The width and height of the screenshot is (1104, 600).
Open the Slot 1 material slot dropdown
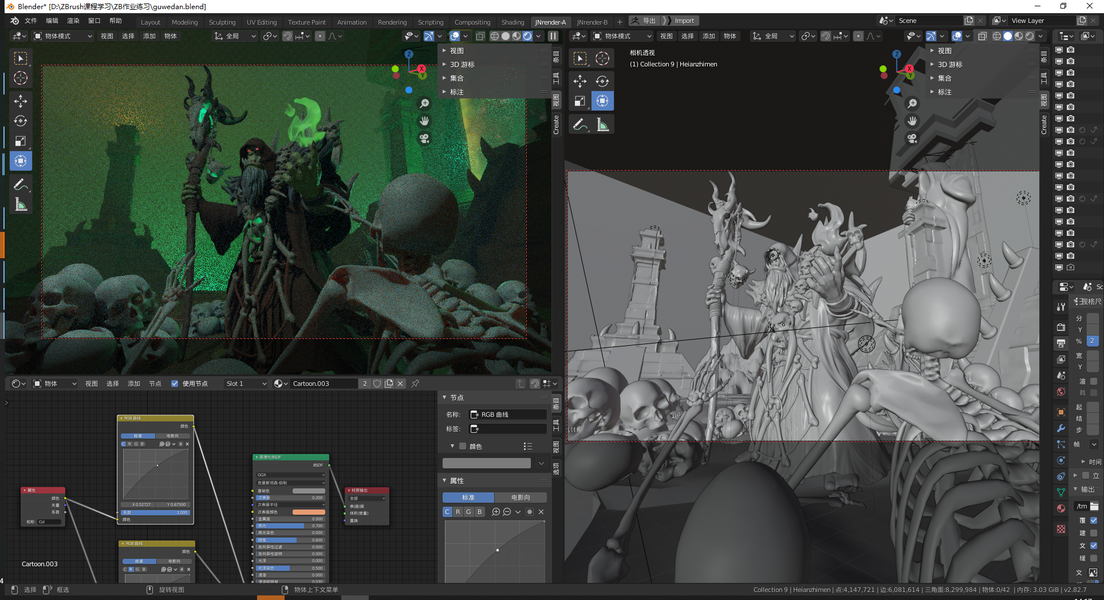[x=246, y=384]
